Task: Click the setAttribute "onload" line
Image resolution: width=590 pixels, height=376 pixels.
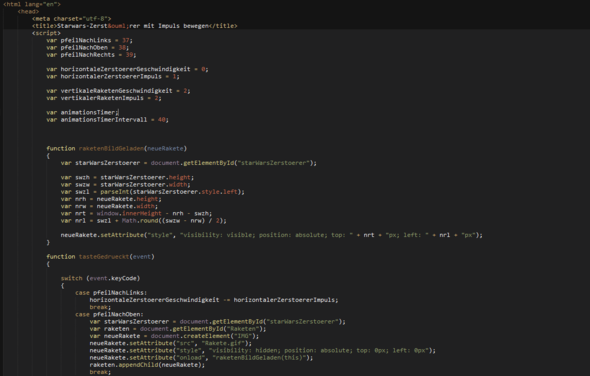Action: [x=201, y=358]
